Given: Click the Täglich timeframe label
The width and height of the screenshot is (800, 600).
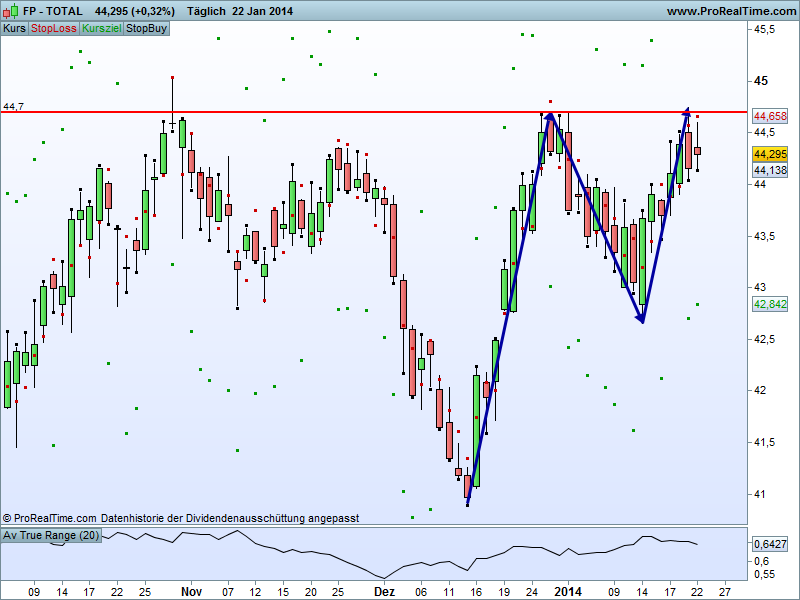Looking at the screenshot, I should pos(206,11).
